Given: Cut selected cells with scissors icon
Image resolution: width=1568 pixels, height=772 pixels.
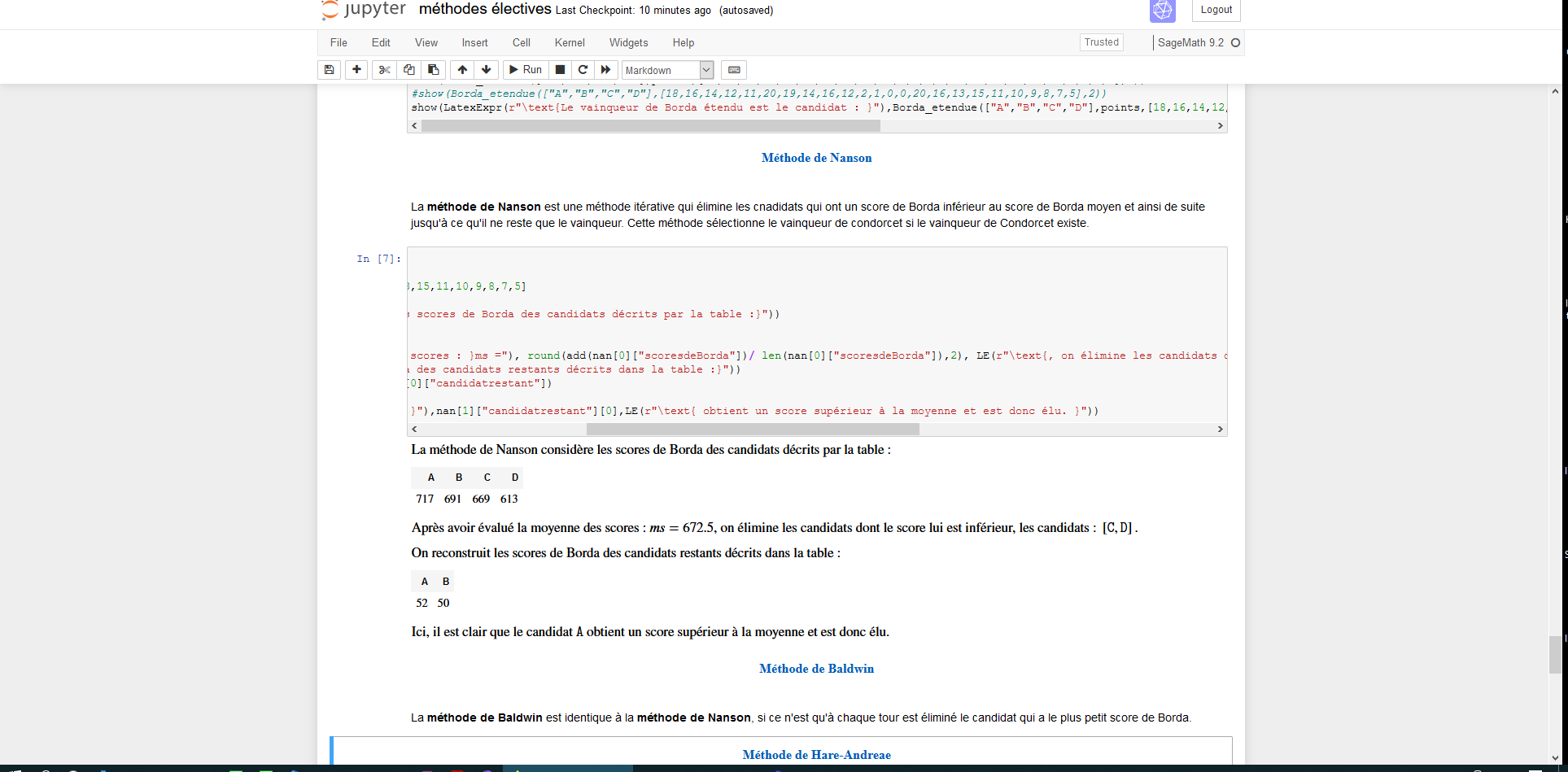Looking at the screenshot, I should coord(385,70).
